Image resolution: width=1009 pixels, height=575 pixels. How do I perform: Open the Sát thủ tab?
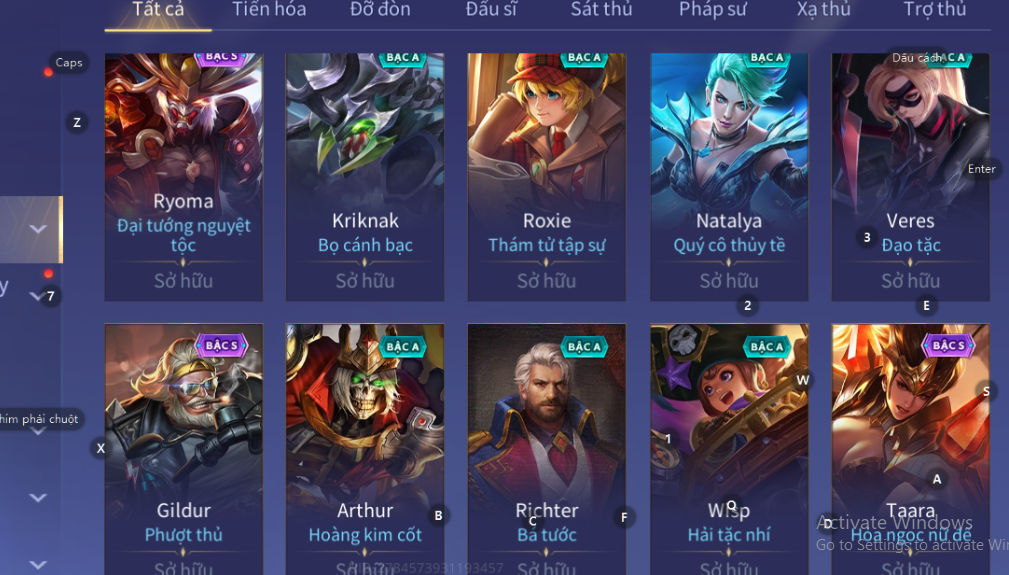coord(602,10)
